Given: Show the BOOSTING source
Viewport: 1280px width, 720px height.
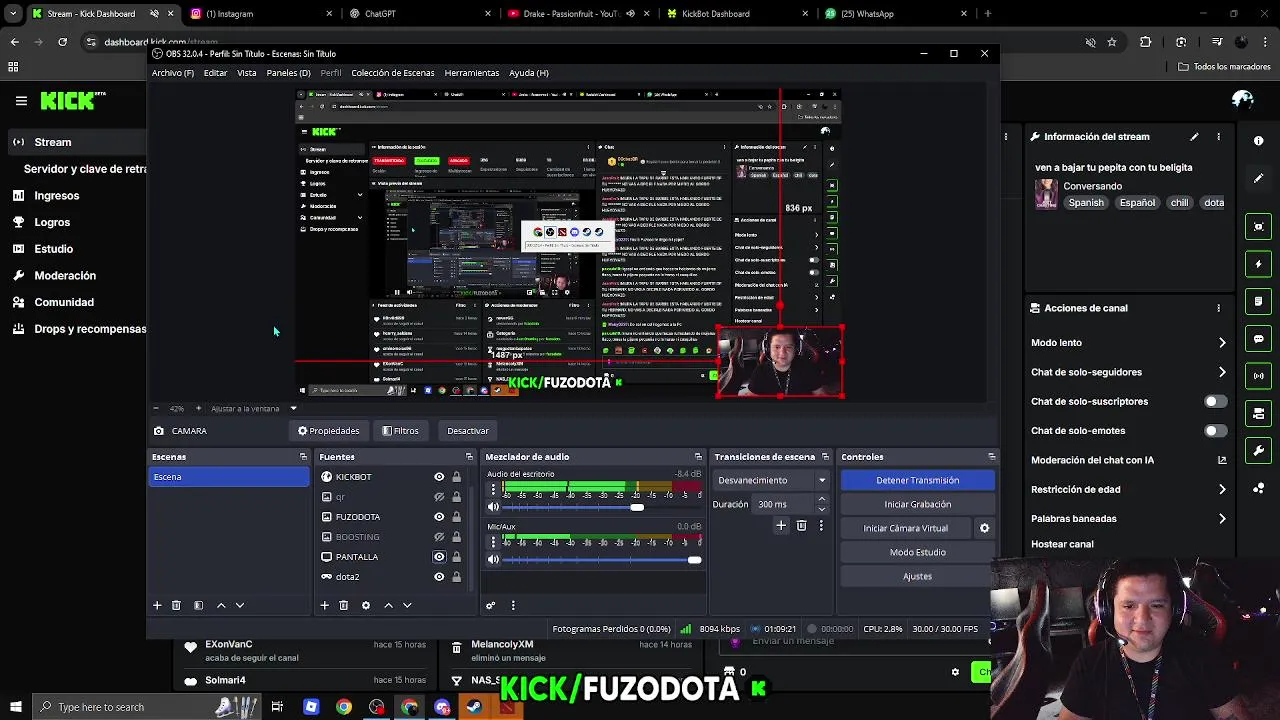Looking at the screenshot, I should point(439,537).
